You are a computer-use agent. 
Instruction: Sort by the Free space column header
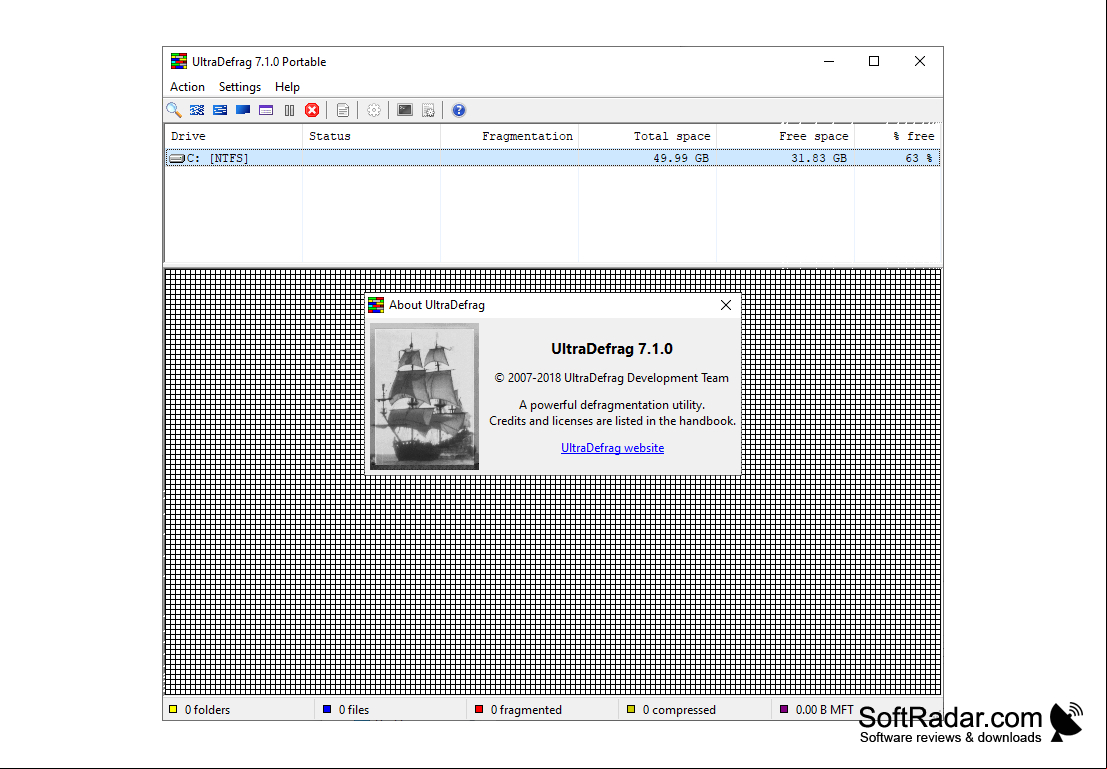(785, 136)
